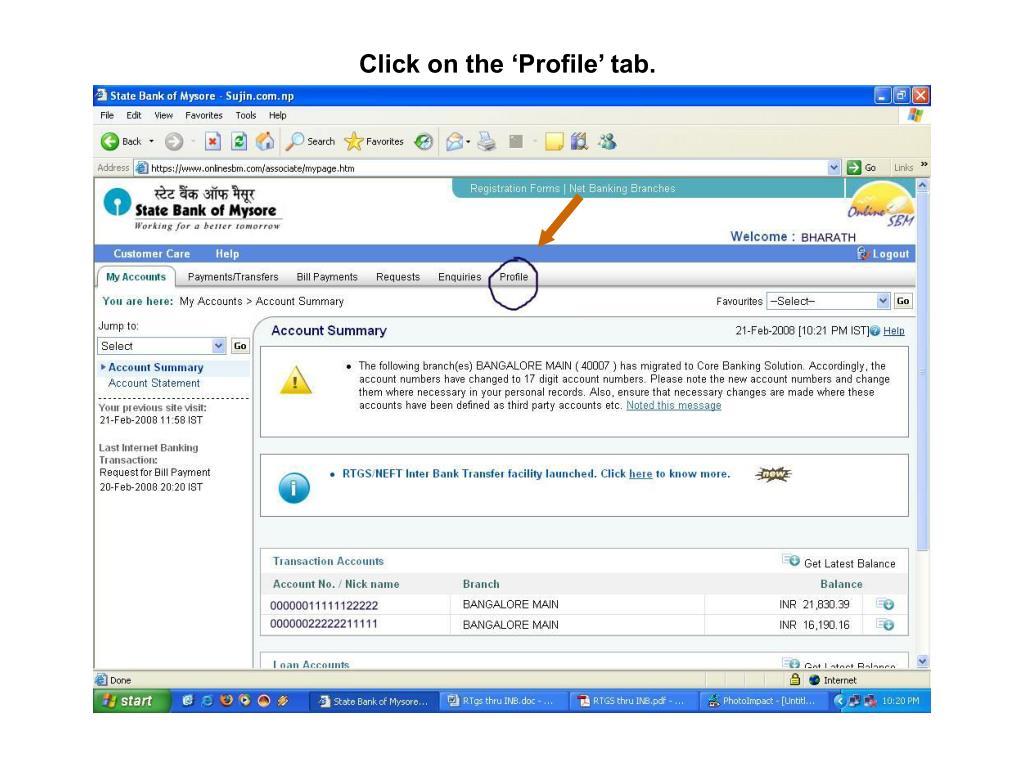Switch to the Enquiries tab
Screen dimensions: 1024x768
point(460,277)
